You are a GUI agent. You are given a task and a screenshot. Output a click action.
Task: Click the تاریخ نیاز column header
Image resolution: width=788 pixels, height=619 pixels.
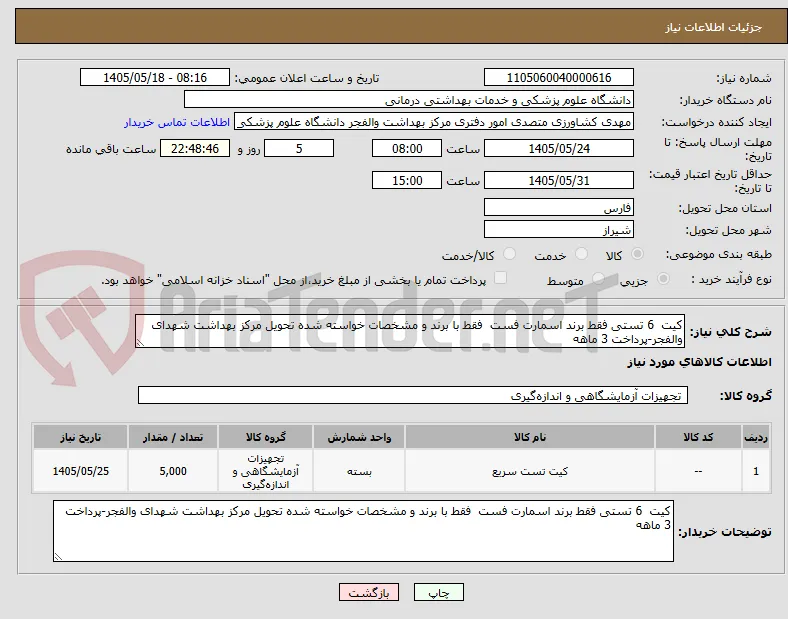(80, 437)
